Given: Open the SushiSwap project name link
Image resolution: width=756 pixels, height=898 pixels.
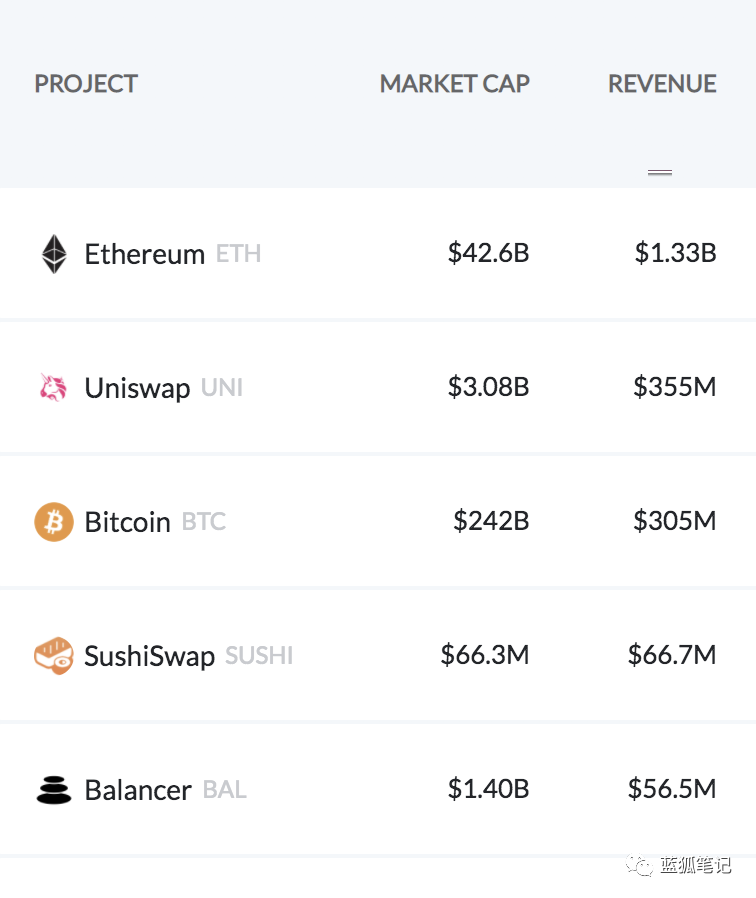Looking at the screenshot, I should click(149, 656).
